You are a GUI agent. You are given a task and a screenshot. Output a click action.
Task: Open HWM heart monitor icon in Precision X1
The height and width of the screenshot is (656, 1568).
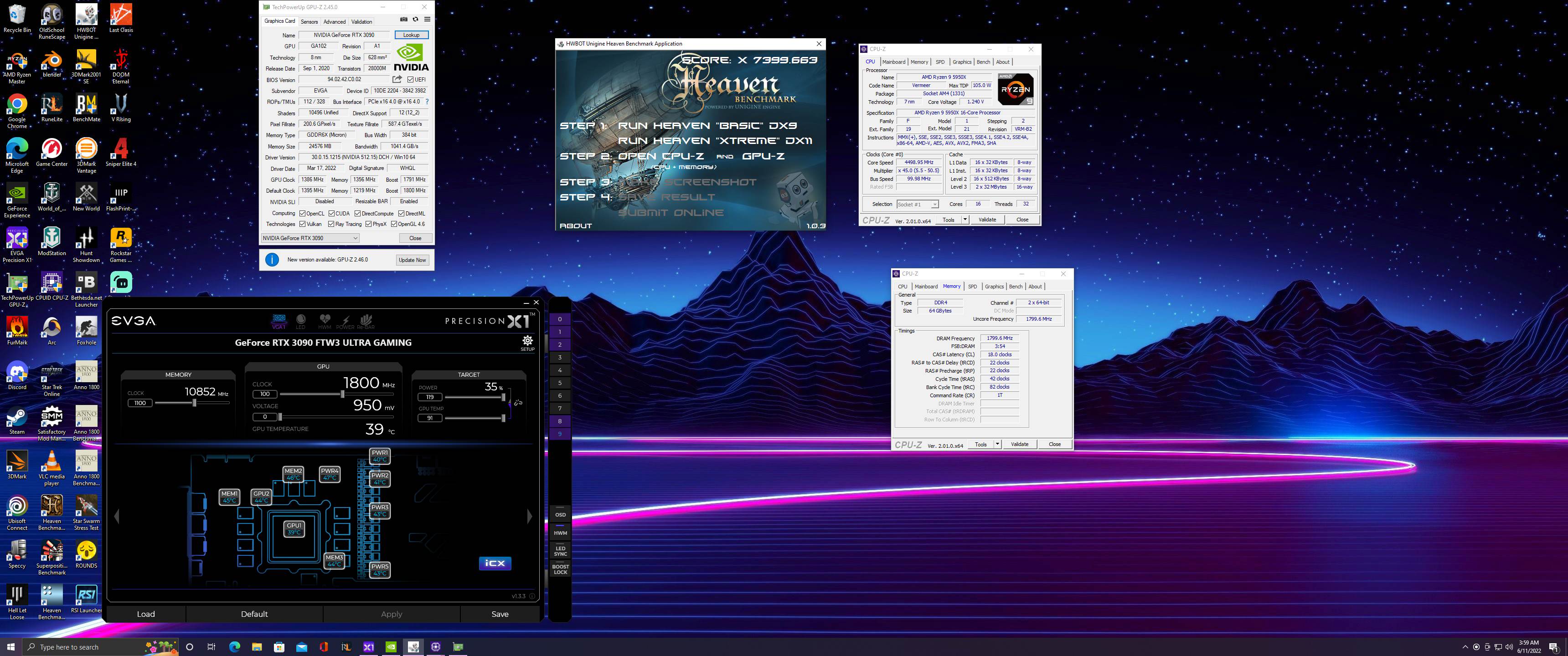(x=325, y=321)
